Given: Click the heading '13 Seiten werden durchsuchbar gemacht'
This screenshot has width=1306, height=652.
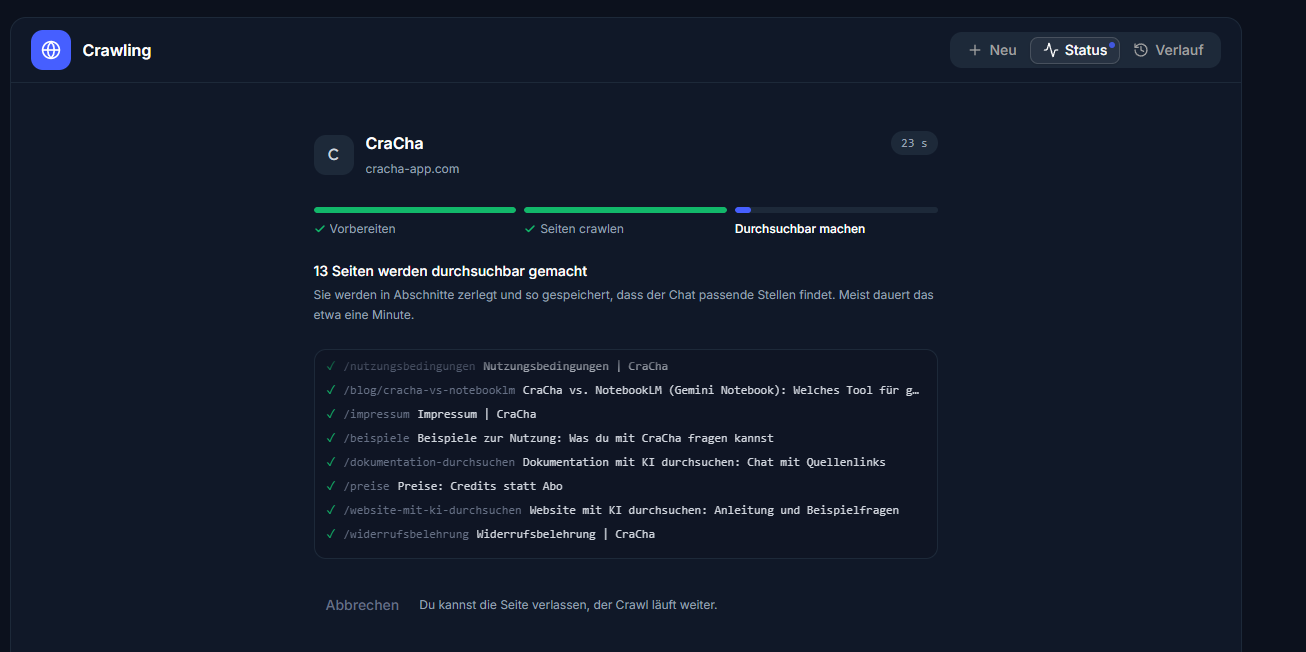Looking at the screenshot, I should point(450,271).
